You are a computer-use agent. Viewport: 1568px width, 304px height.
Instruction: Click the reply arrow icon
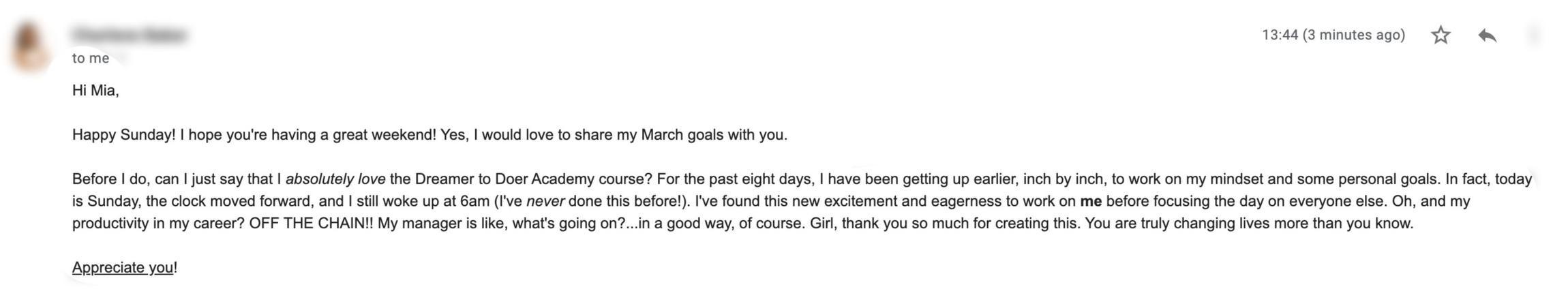point(1487,35)
